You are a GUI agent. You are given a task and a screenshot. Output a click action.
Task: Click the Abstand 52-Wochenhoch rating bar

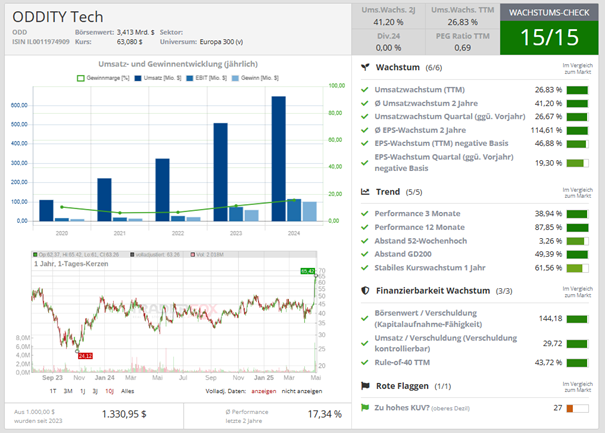(x=578, y=241)
